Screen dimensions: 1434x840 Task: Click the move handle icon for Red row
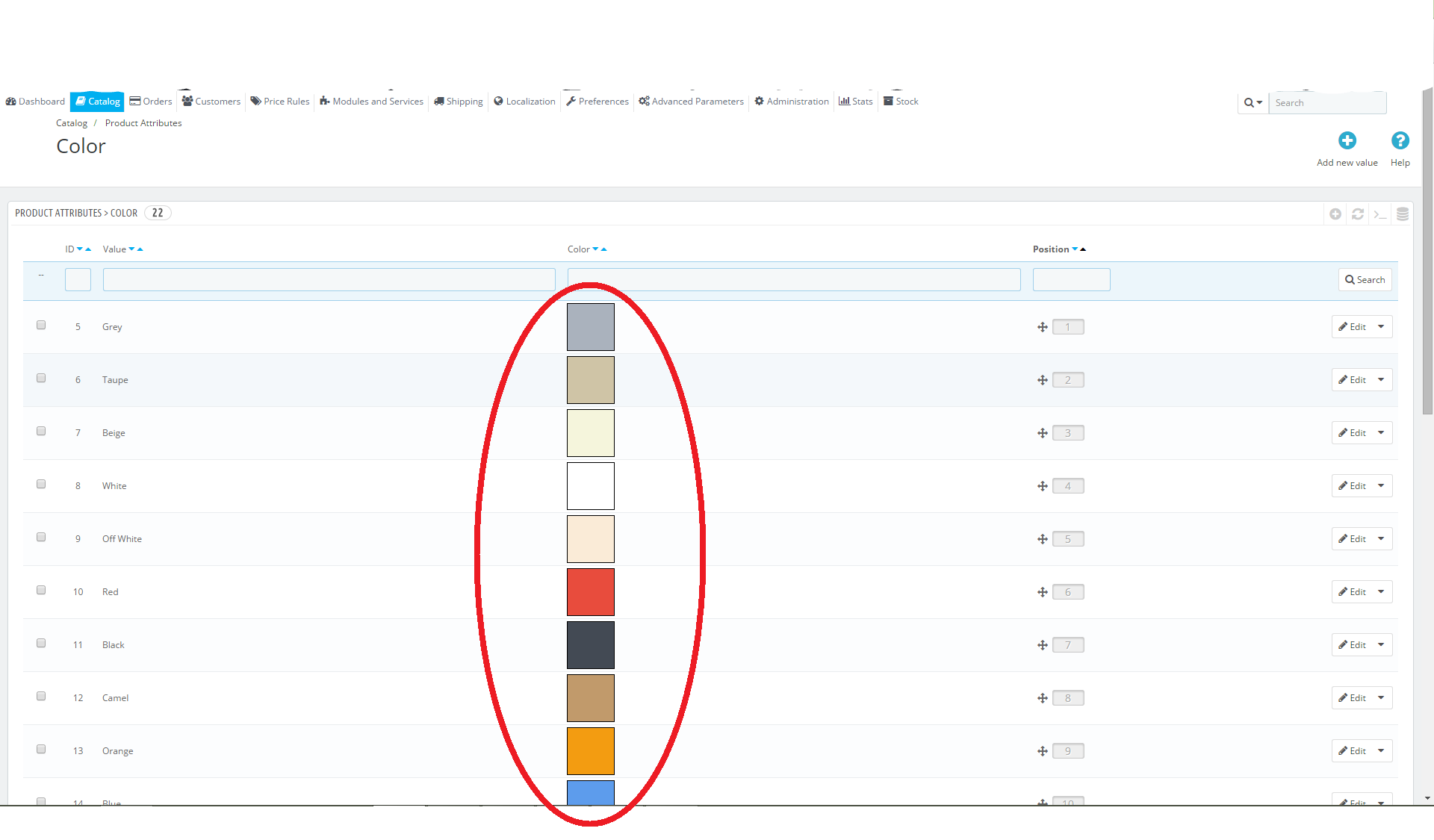(x=1043, y=592)
